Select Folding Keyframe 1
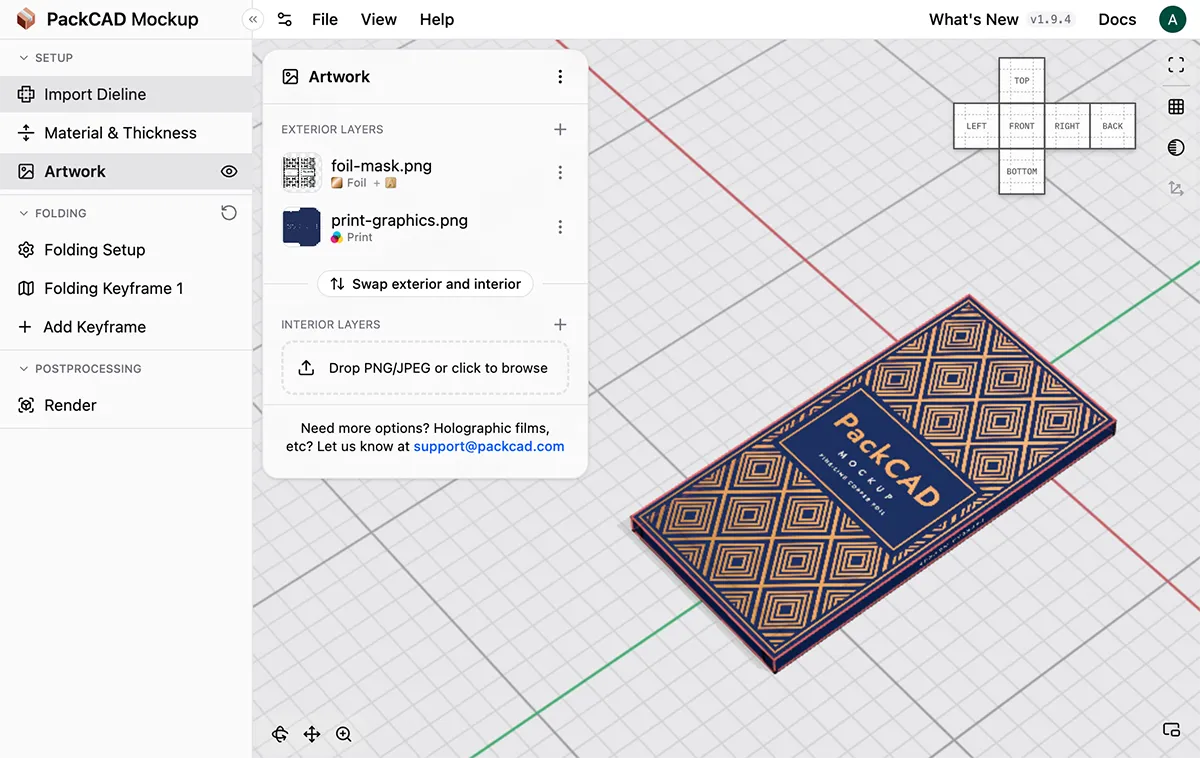Screen dimensions: 1200x758 tap(126, 288)
